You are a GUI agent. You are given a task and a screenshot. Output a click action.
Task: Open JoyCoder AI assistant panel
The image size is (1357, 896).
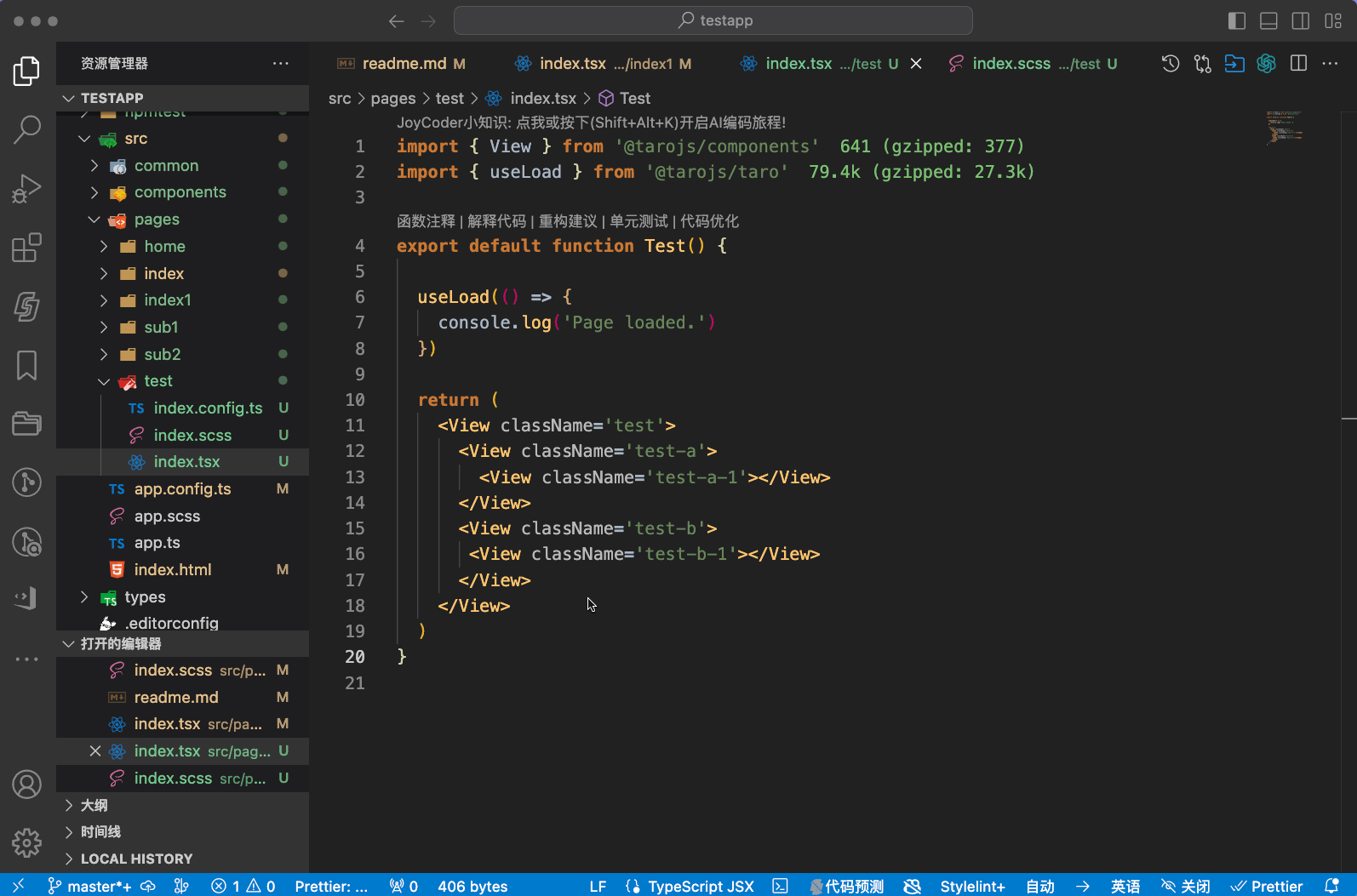tap(26, 306)
